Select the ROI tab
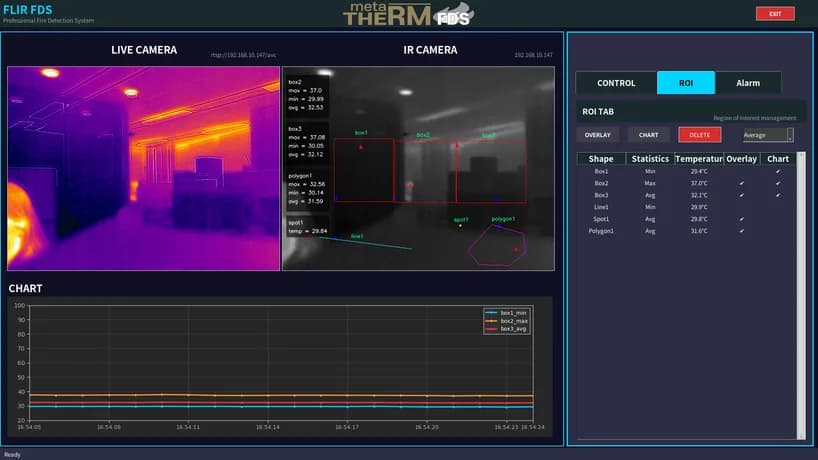This screenshot has height=460, width=818. 685,83
